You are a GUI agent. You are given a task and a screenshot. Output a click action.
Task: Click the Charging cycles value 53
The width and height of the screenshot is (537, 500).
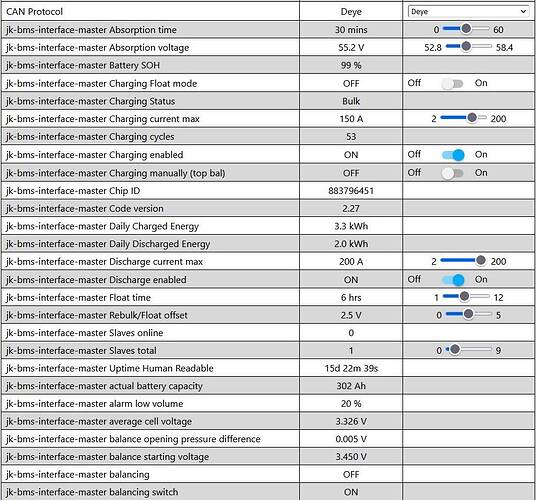(x=351, y=137)
